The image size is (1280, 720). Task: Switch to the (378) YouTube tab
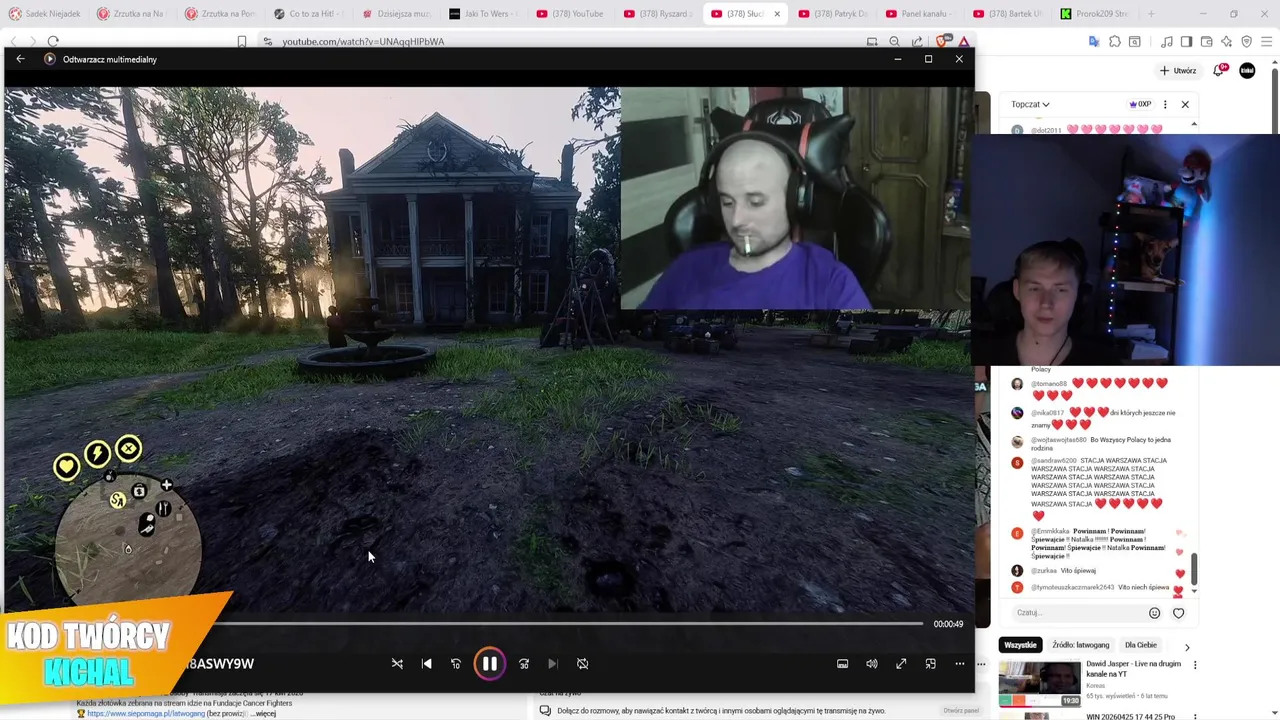coord(570,14)
